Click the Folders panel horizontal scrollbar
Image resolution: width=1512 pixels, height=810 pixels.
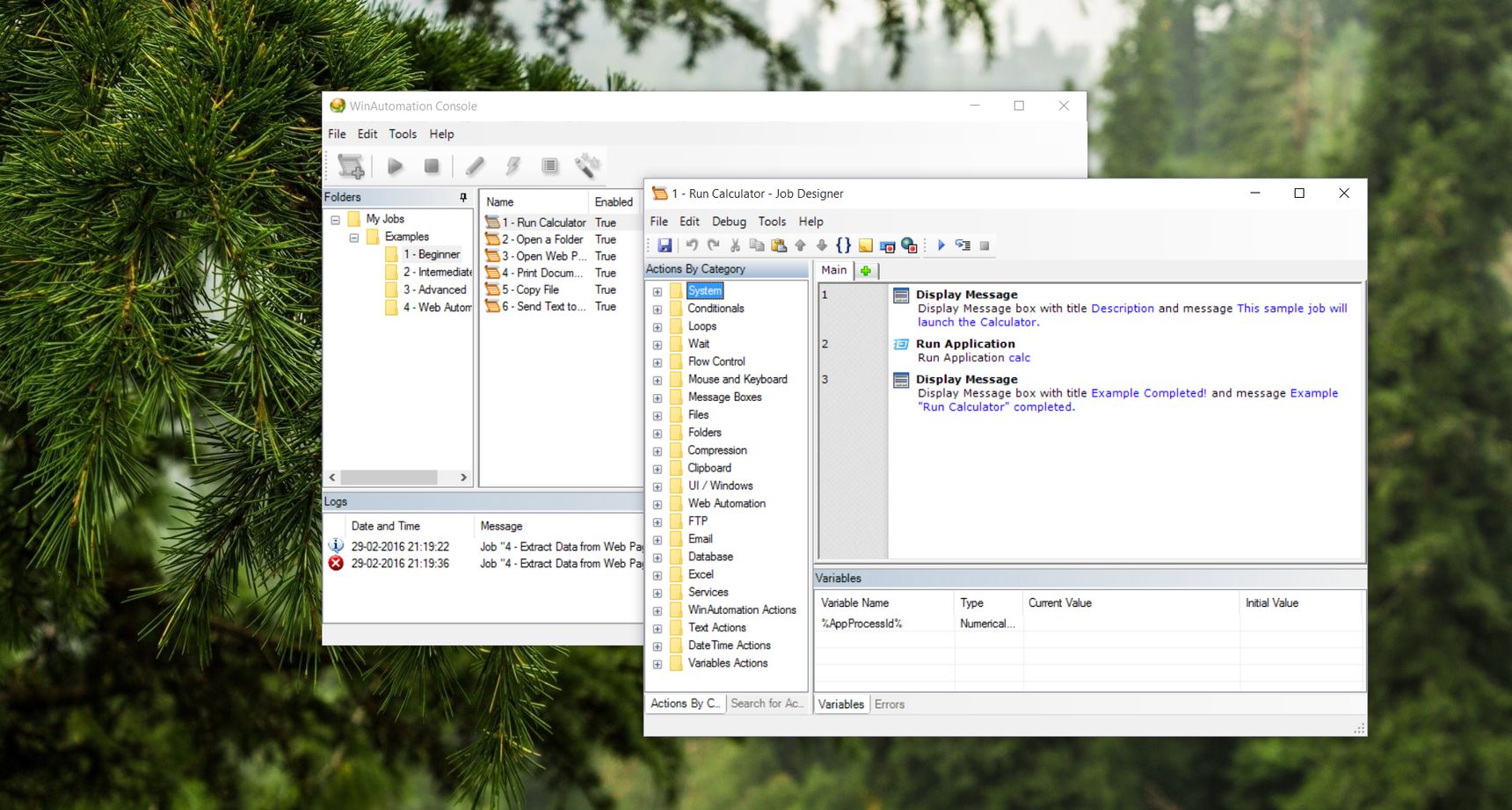(389, 477)
